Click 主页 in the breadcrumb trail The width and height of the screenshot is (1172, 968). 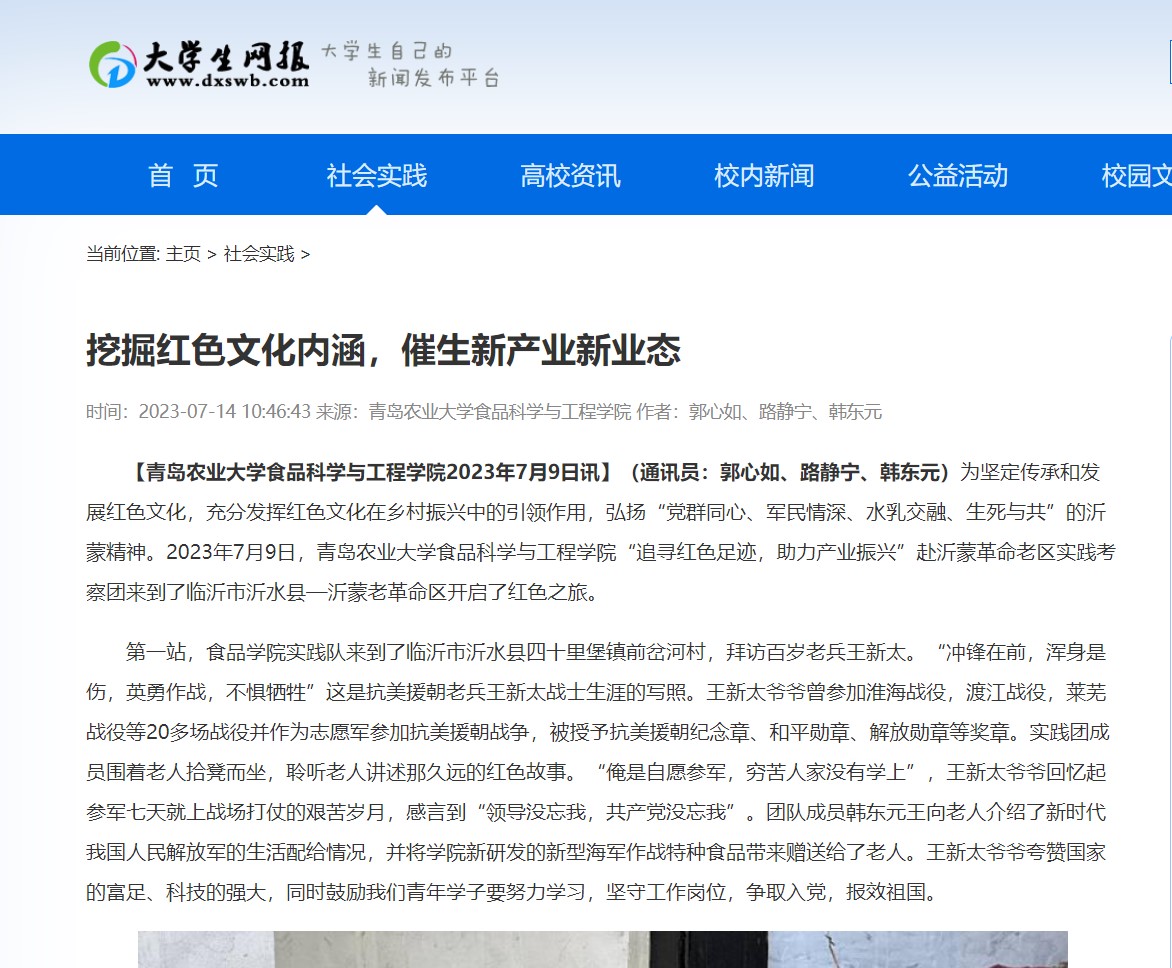(x=183, y=254)
